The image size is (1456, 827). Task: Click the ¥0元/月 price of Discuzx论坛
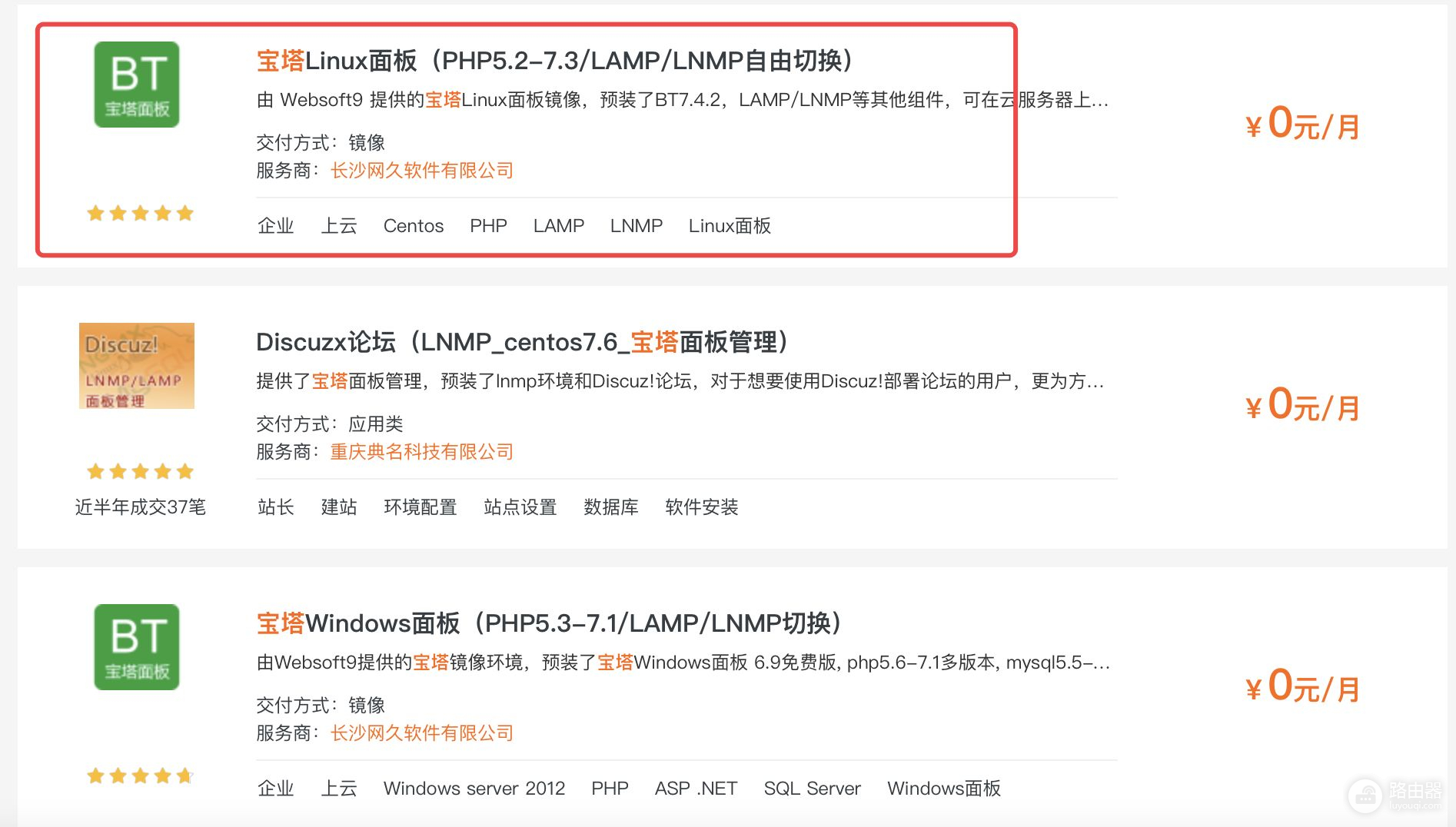[x=1303, y=405]
